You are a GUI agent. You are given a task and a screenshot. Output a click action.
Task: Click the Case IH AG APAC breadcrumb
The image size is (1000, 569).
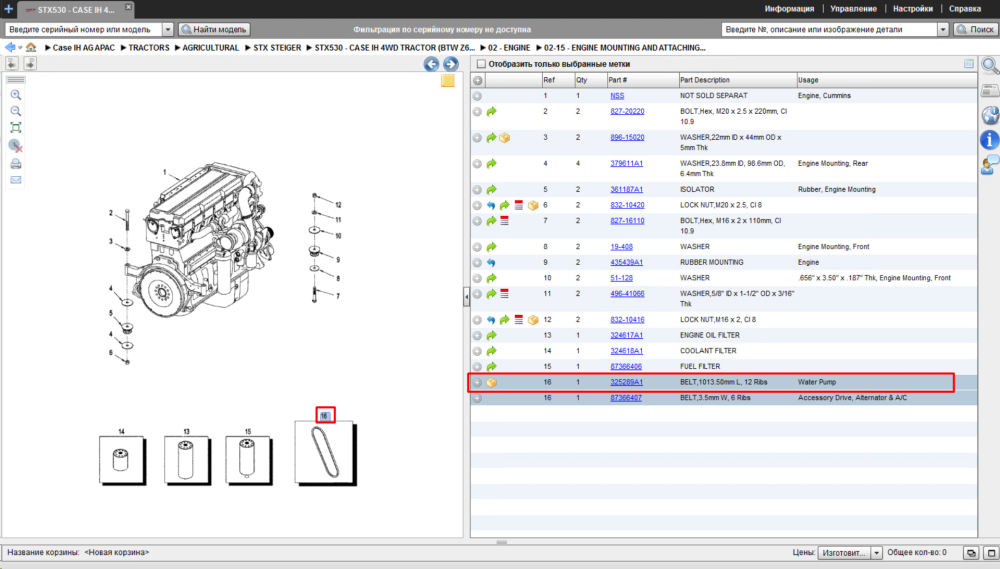coord(84,48)
